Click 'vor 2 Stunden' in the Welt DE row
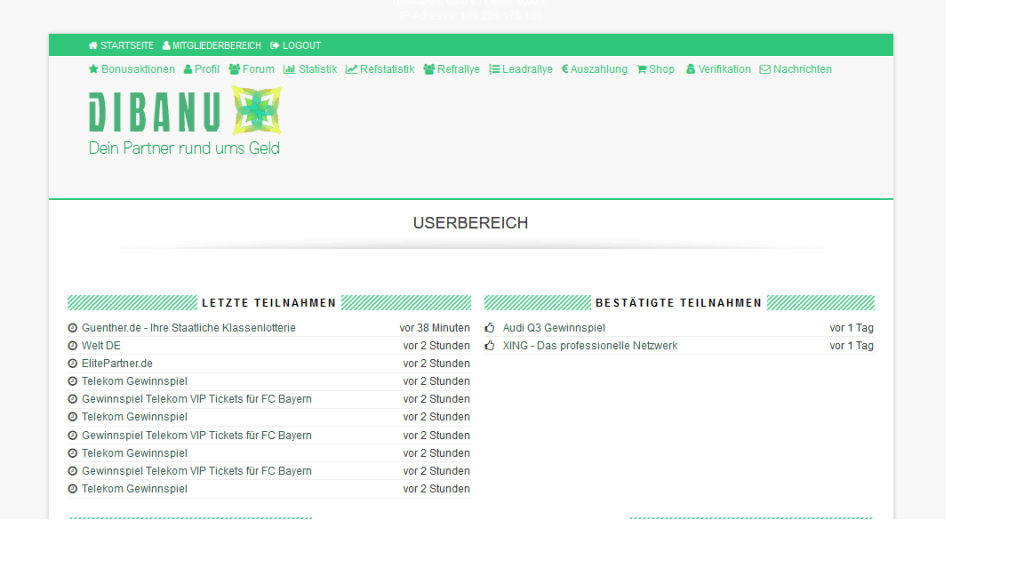1024x576 pixels. tap(436, 345)
